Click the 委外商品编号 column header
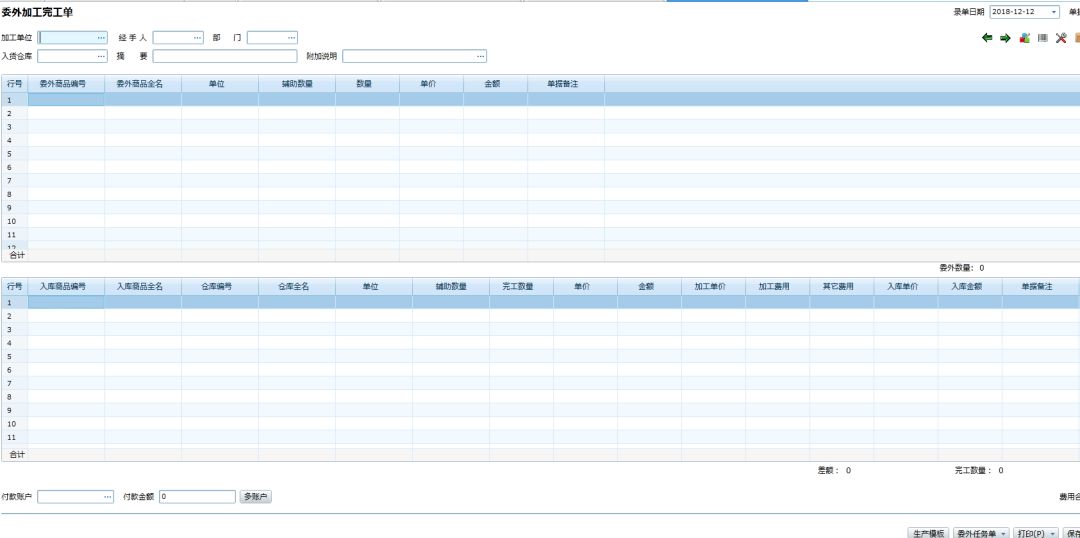Image resolution: width=1080 pixels, height=538 pixels. tap(66, 84)
